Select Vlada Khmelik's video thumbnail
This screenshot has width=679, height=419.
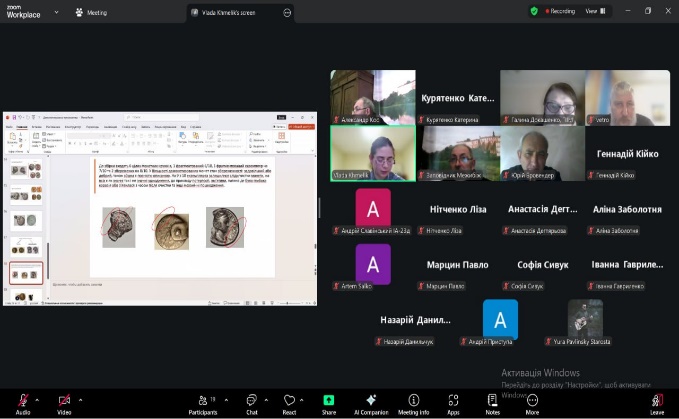[x=372, y=153]
